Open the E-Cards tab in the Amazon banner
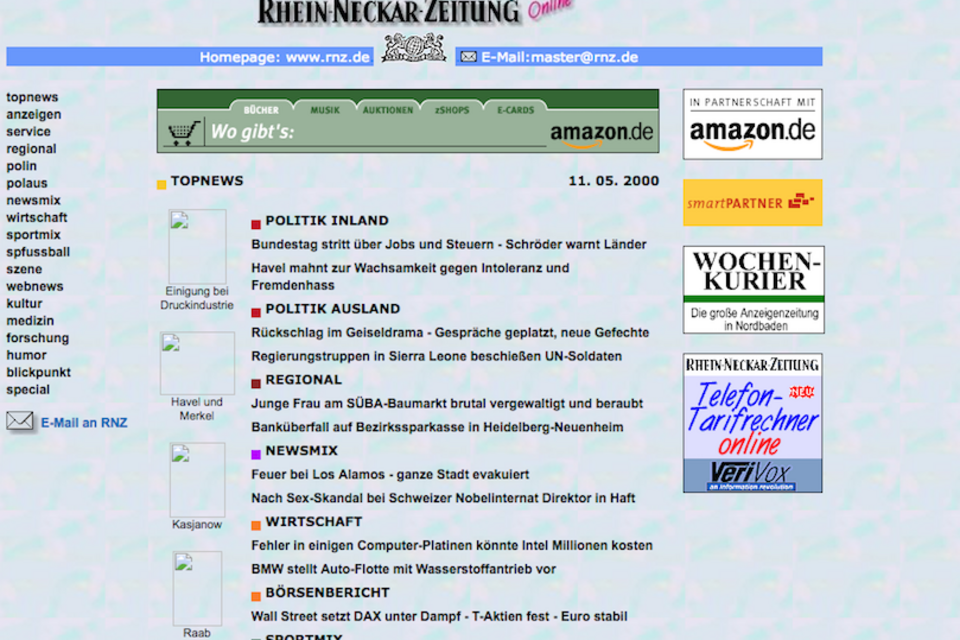The width and height of the screenshot is (960, 640). click(x=516, y=110)
